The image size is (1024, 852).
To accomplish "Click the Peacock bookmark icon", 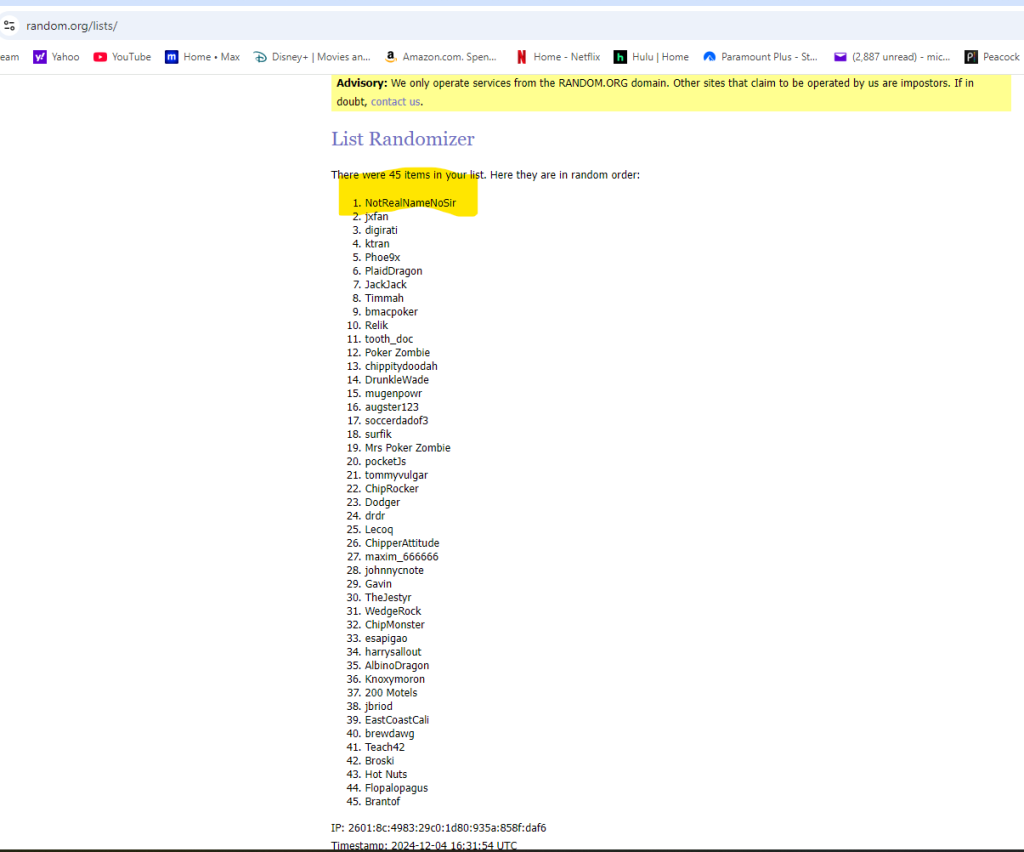I will (x=971, y=57).
